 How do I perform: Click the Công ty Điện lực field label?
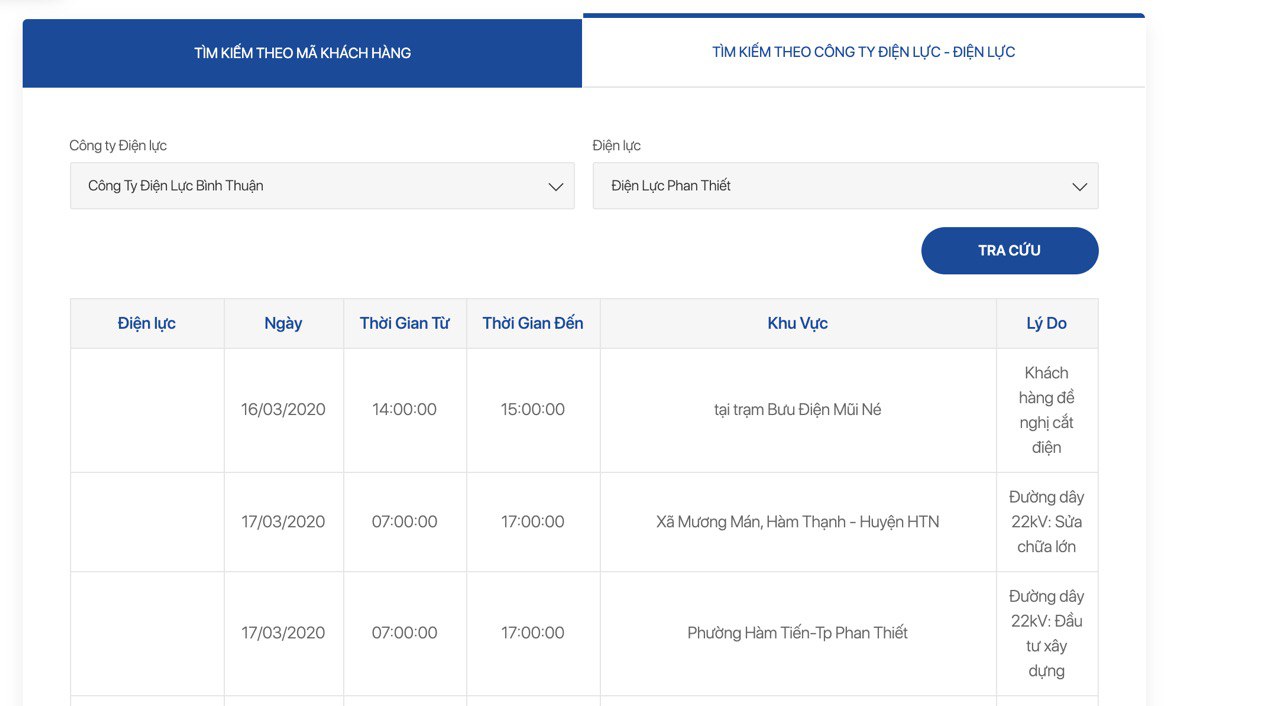pos(118,146)
